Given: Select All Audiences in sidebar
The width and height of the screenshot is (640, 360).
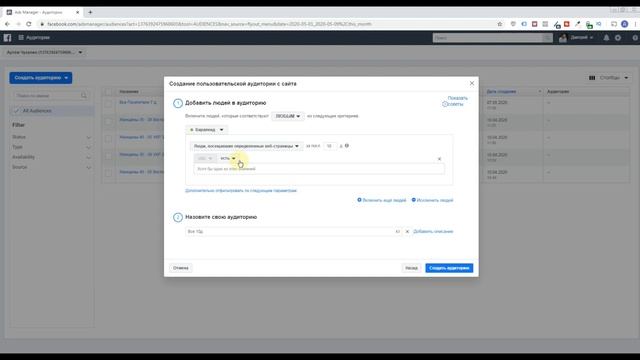Looking at the screenshot, I should [52, 111].
